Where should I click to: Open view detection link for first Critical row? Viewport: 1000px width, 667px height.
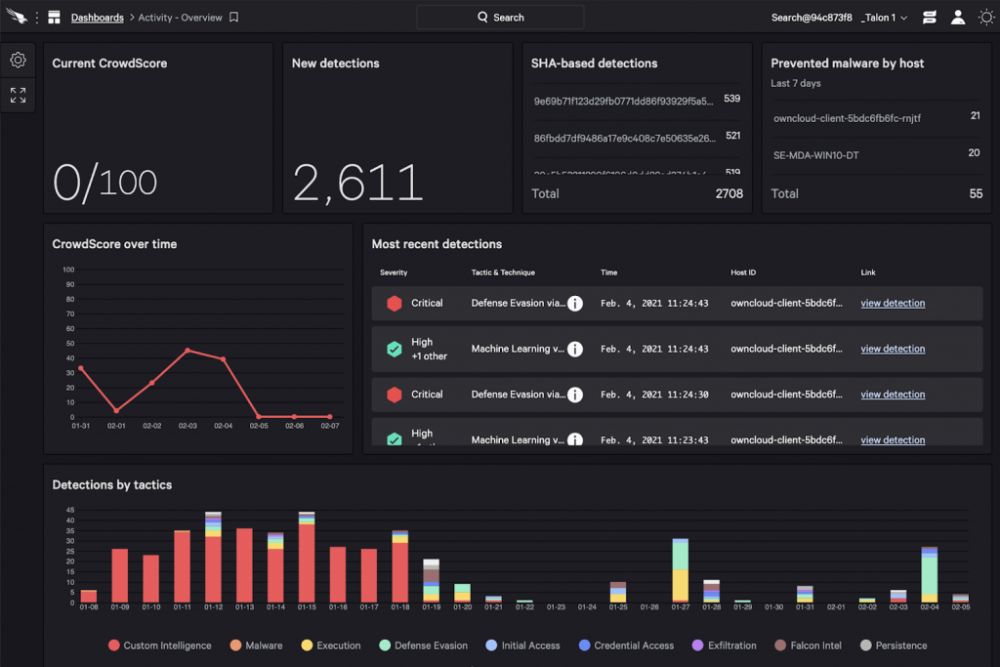(892, 304)
